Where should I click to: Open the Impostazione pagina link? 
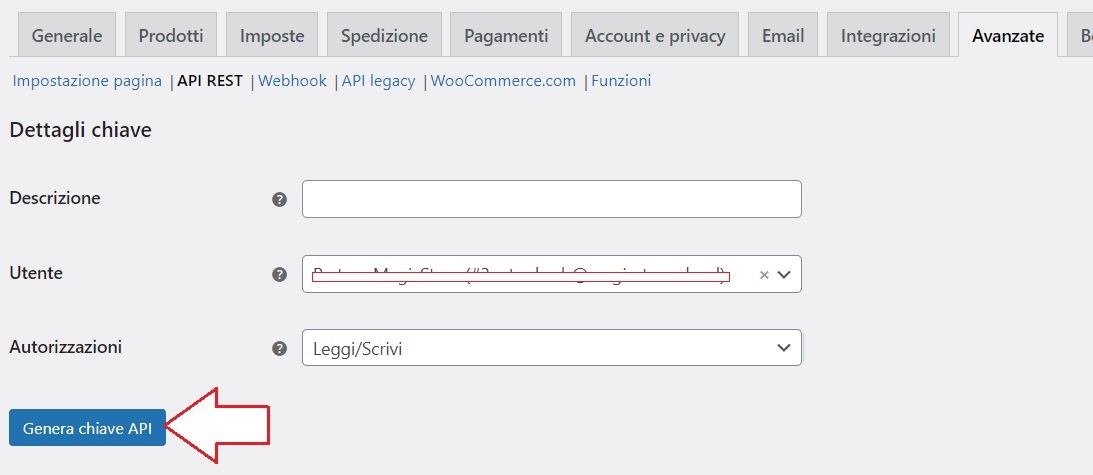coord(87,81)
